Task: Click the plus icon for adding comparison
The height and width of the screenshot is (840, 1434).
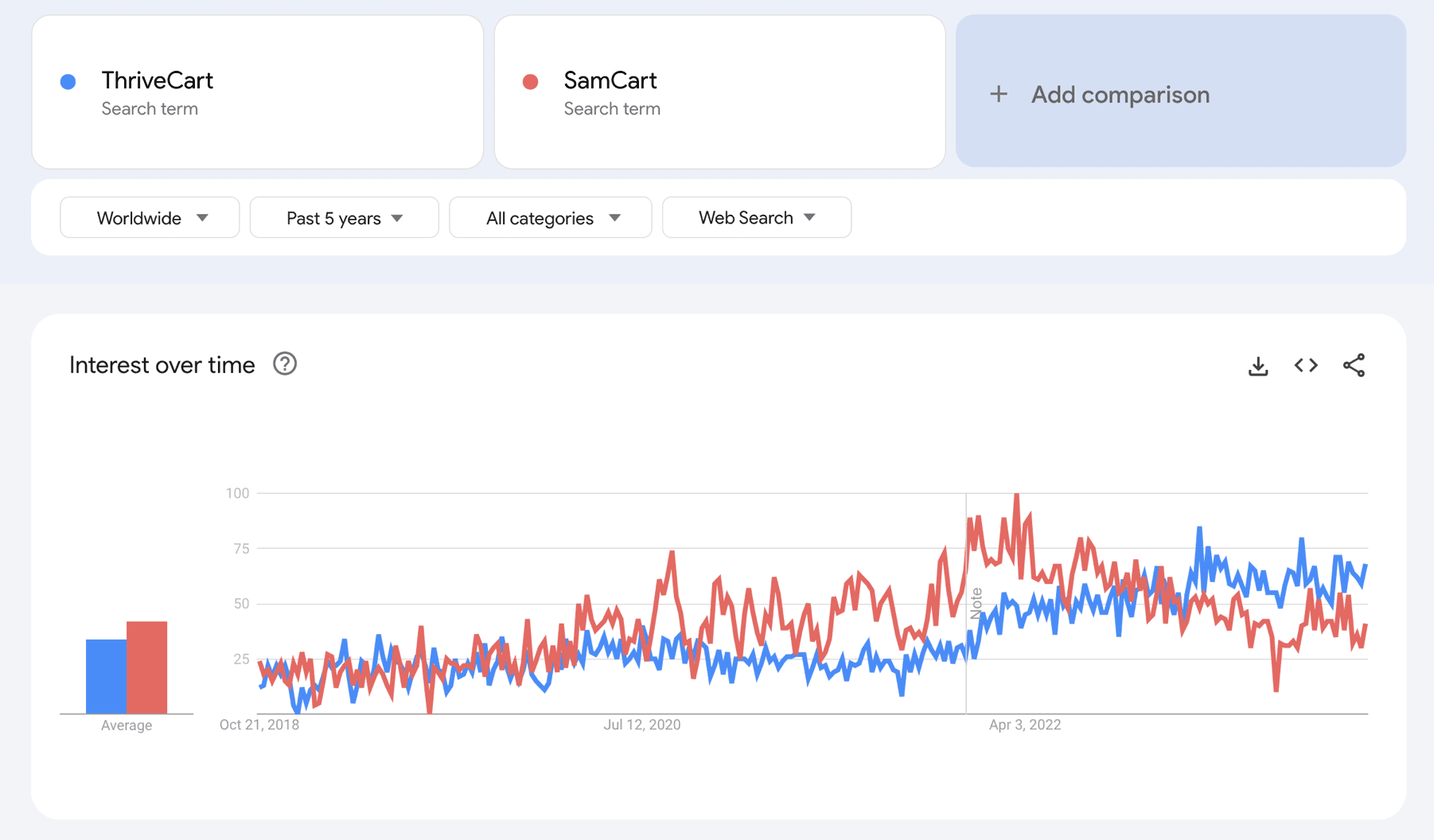Action: (x=999, y=95)
